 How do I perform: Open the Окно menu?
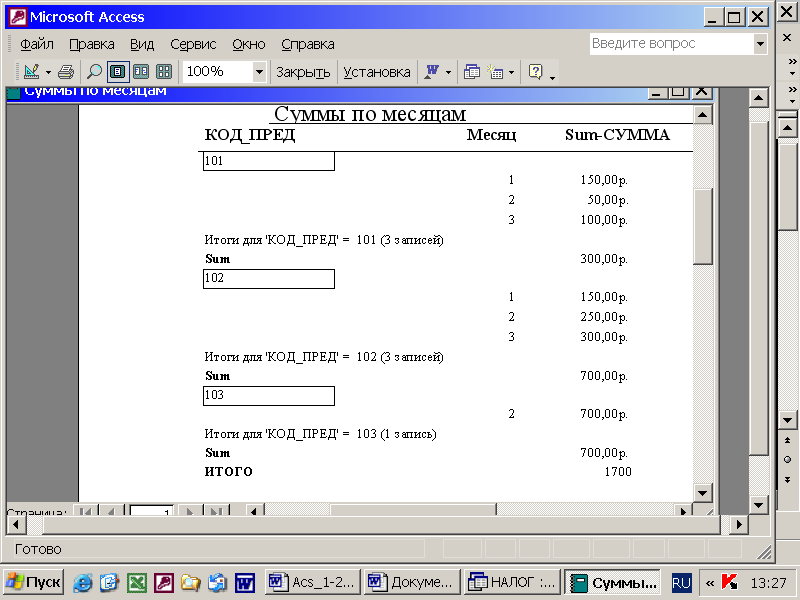(x=249, y=44)
